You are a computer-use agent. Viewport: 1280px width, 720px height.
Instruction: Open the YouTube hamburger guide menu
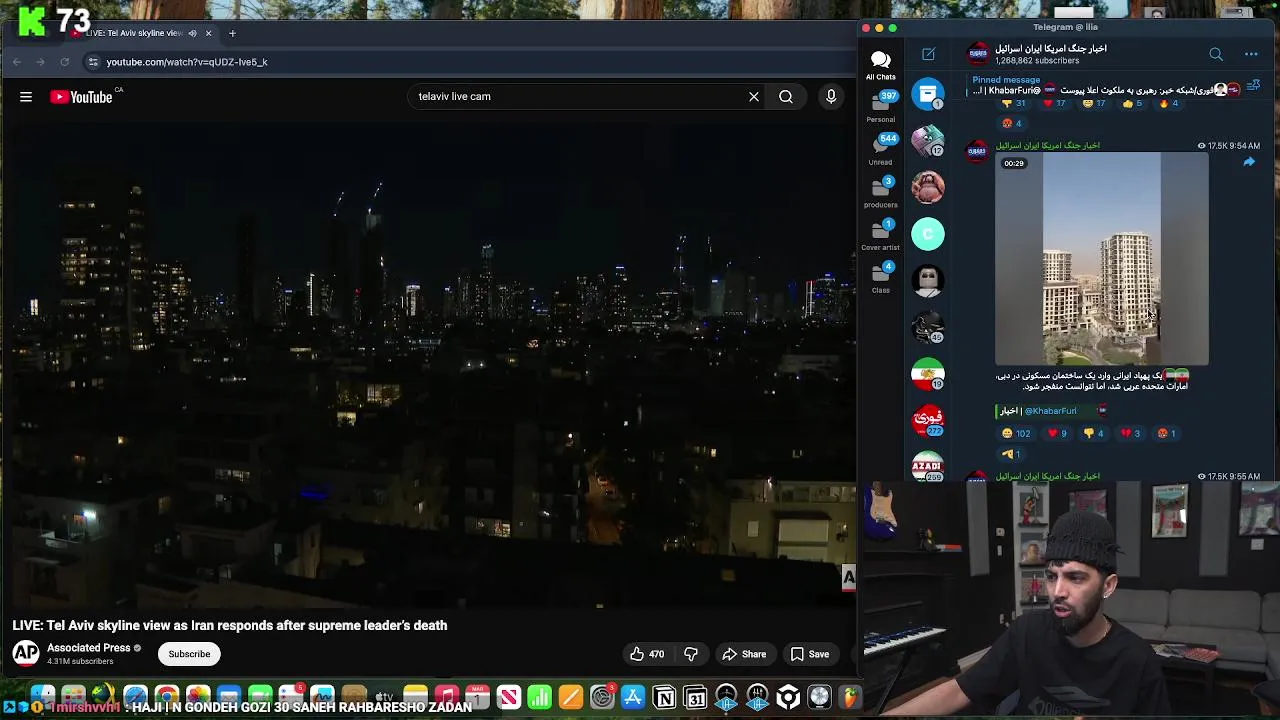pyautogui.click(x=26, y=97)
